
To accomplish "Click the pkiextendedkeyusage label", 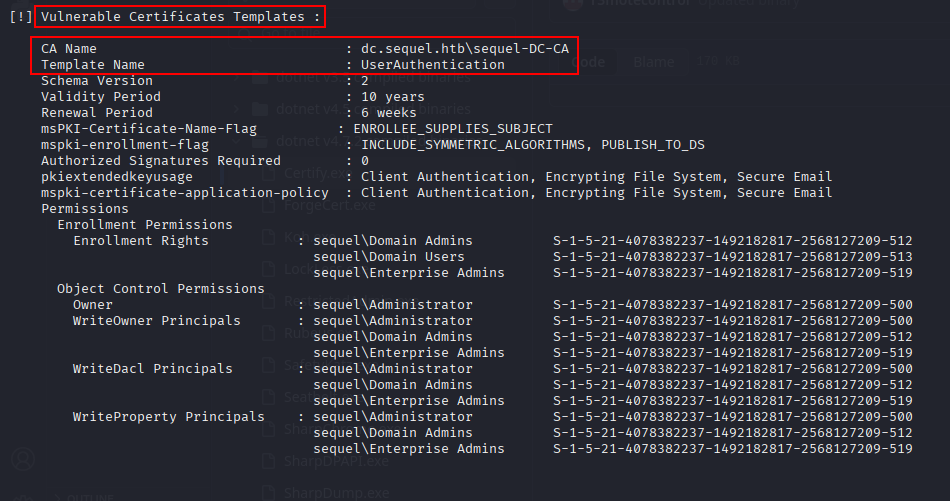I will coord(117,177).
